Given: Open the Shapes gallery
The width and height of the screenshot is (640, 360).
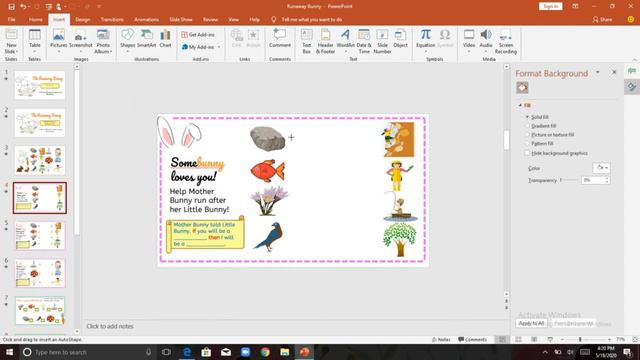Looking at the screenshot, I should click(x=127, y=41).
